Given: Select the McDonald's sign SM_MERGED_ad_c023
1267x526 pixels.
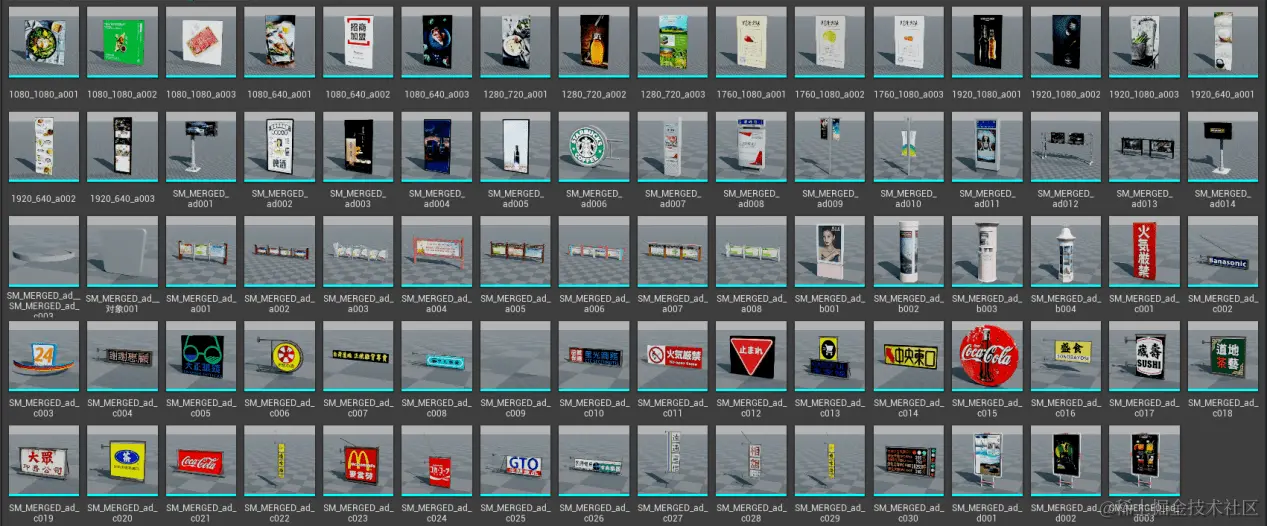Looking at the screenshot, I should coord(358,461).
